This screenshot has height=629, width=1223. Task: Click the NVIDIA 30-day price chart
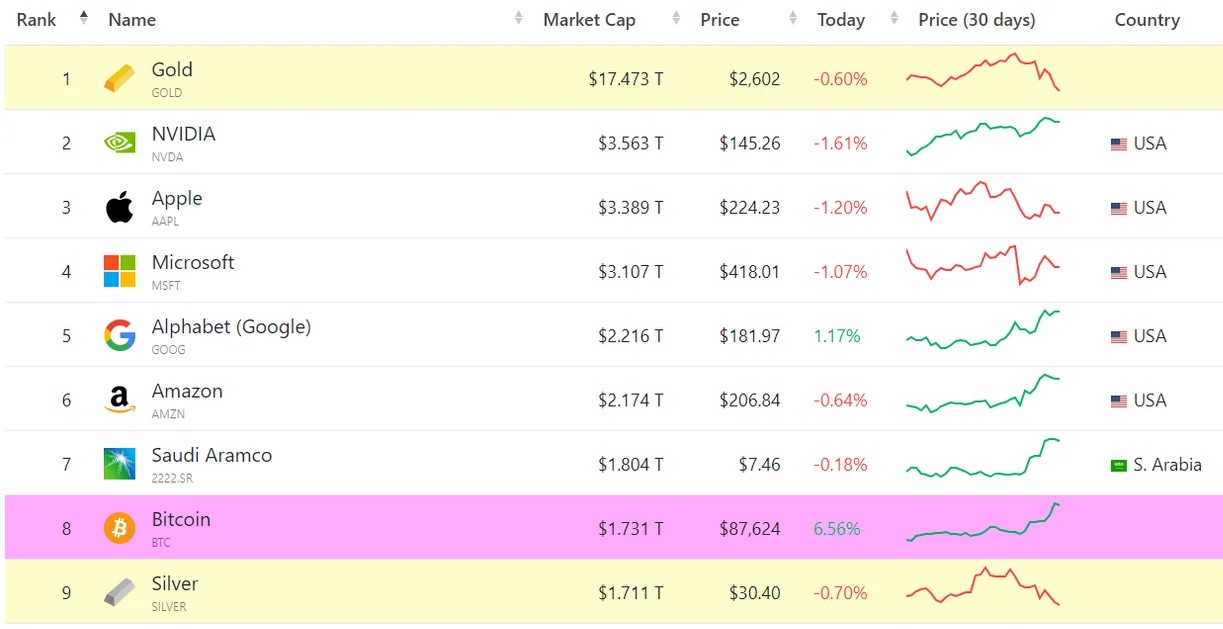982,136
